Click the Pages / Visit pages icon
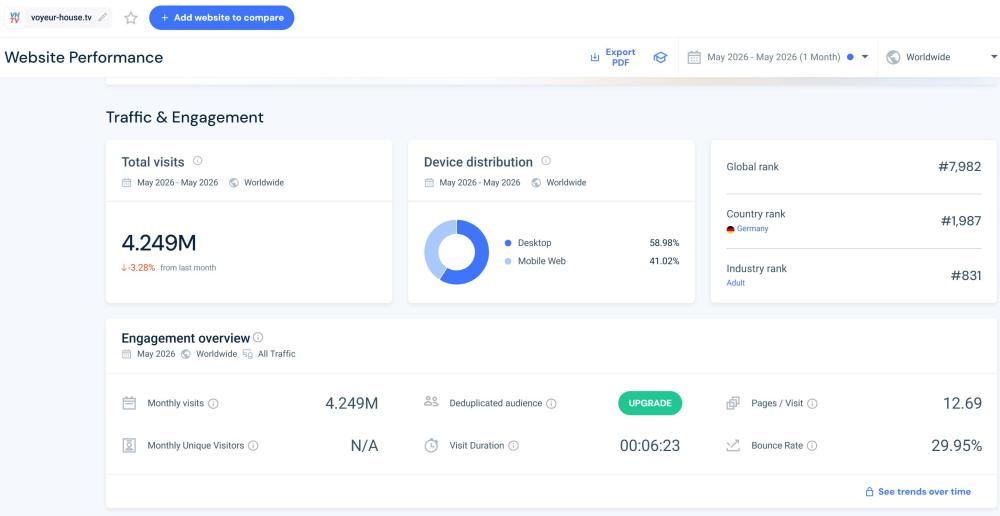The image size is (1000, 516). point(733,403)
